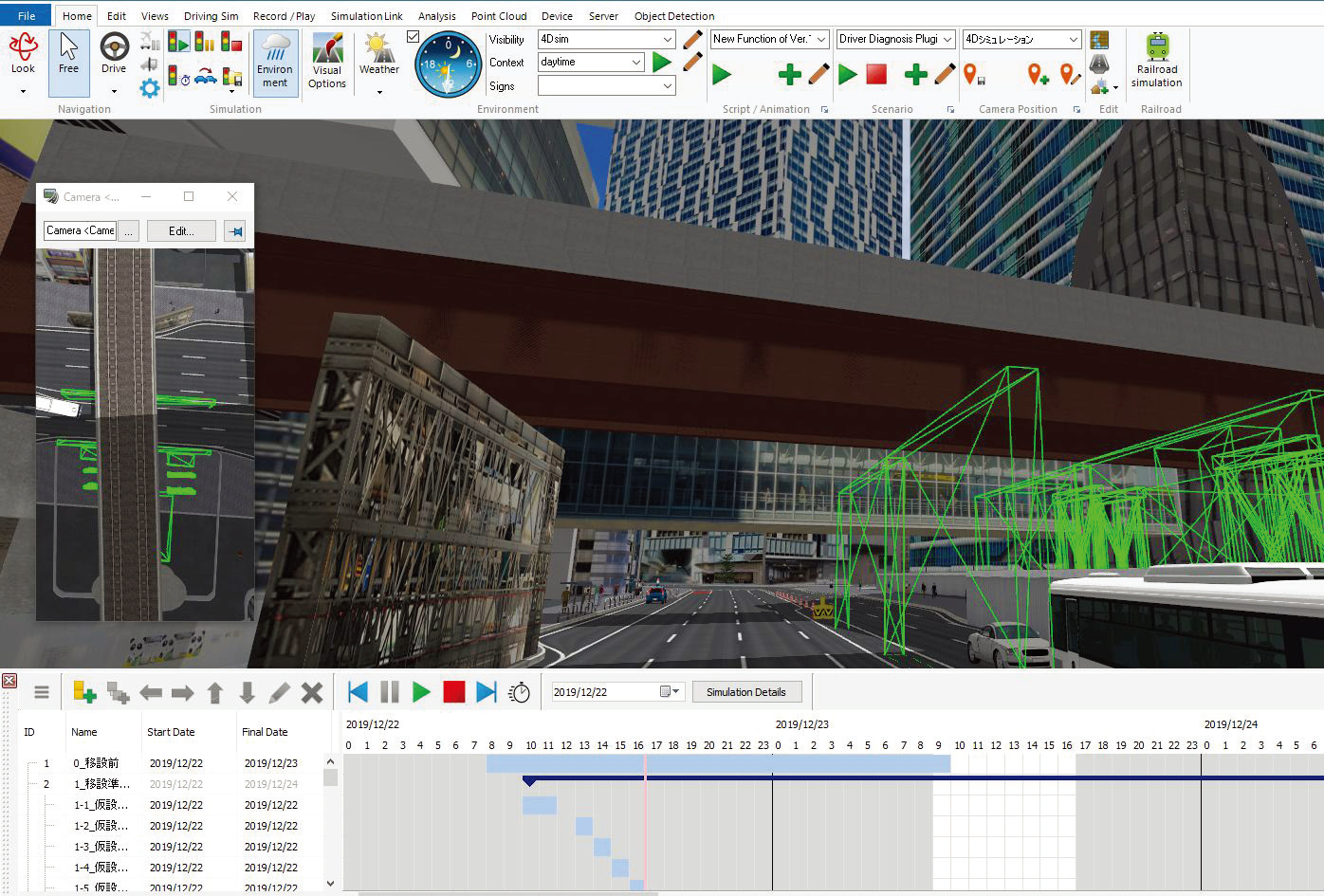Open the Signs dropdown

coord(606,85)
